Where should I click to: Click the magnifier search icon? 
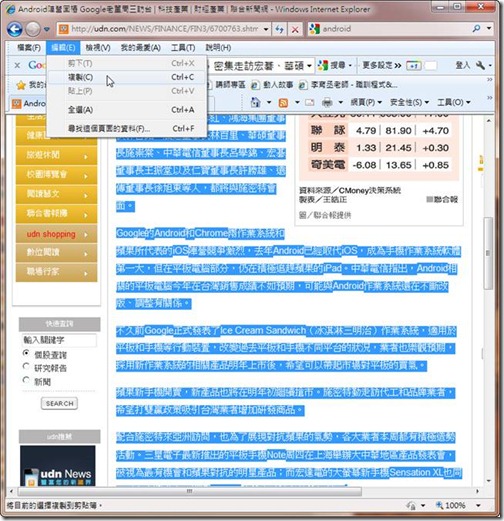click(x=477, y=29)
